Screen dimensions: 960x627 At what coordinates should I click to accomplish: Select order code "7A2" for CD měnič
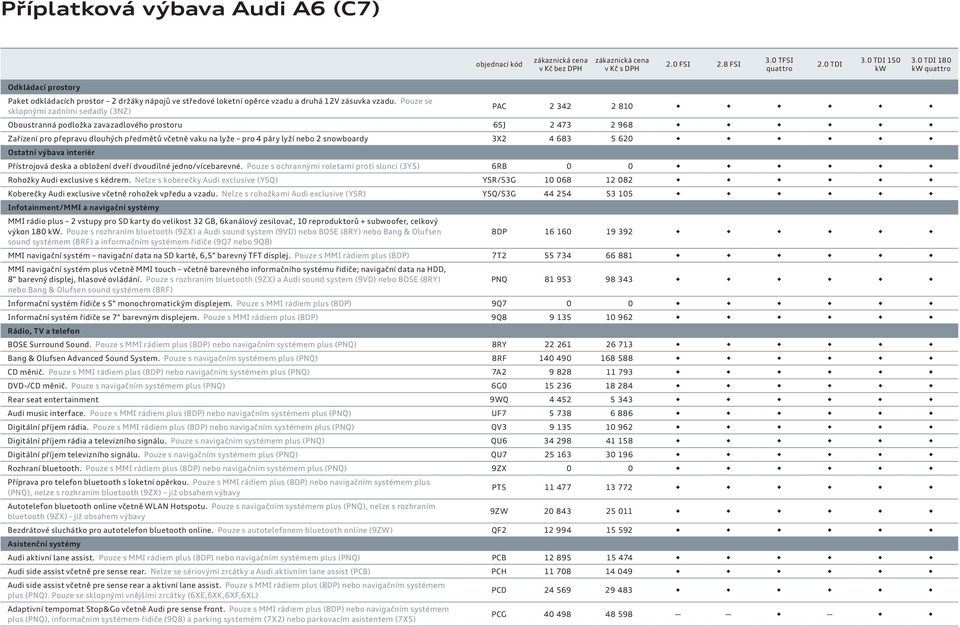(x=499, y=372)
